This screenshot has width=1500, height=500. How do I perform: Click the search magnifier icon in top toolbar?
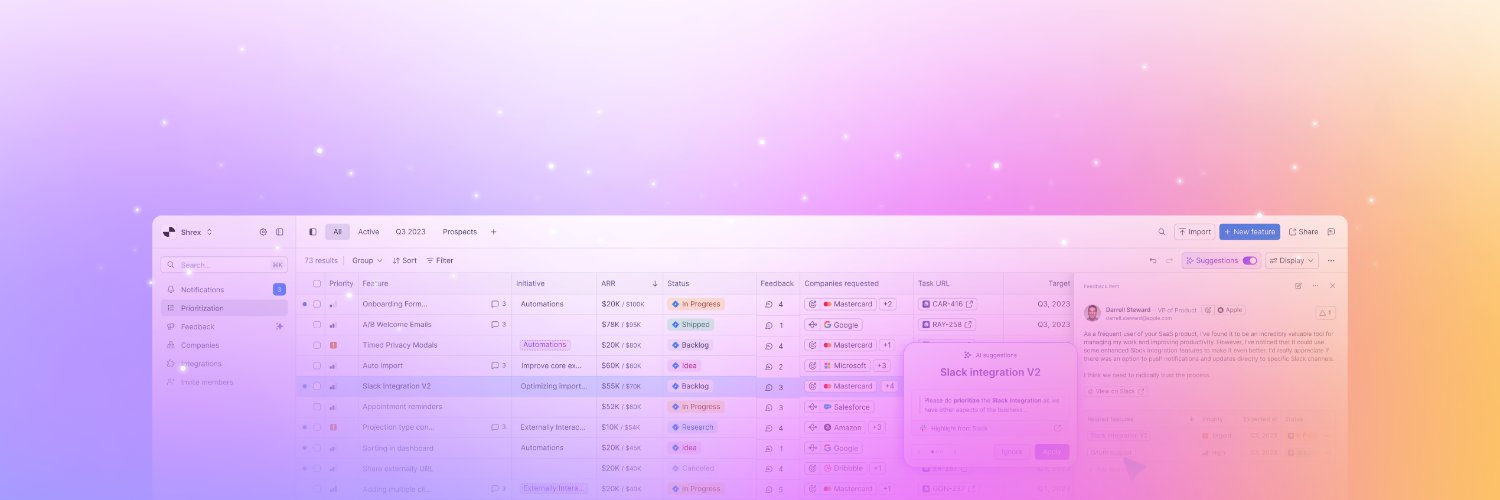tap(1161, 232)
